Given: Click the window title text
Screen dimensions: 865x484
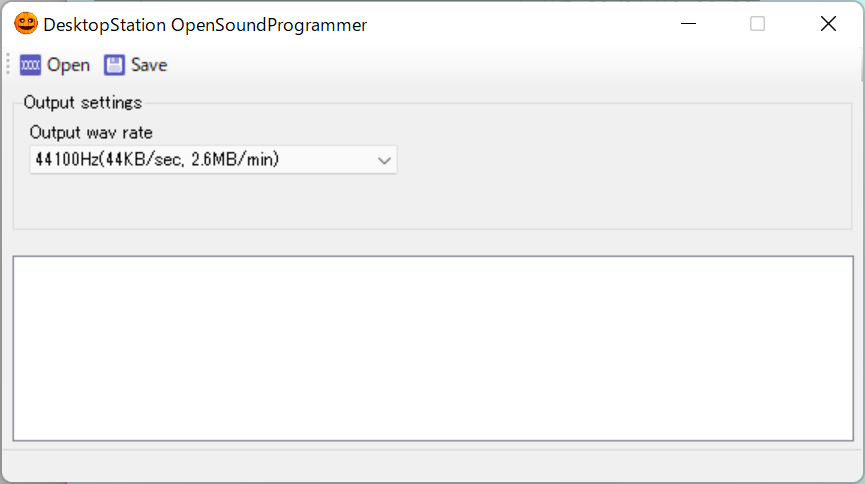Looking at the screenshot, I should [x=205, y=25].
